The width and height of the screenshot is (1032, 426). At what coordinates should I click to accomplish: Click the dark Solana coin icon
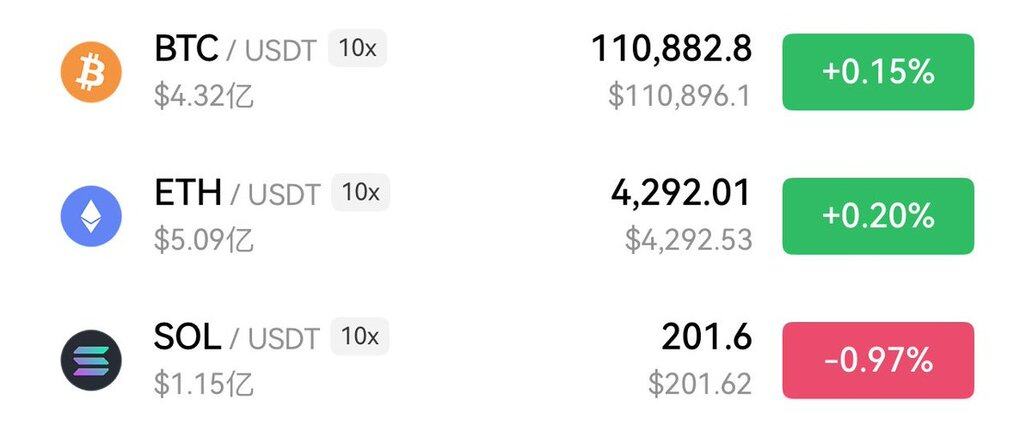(x=91, y=360)
